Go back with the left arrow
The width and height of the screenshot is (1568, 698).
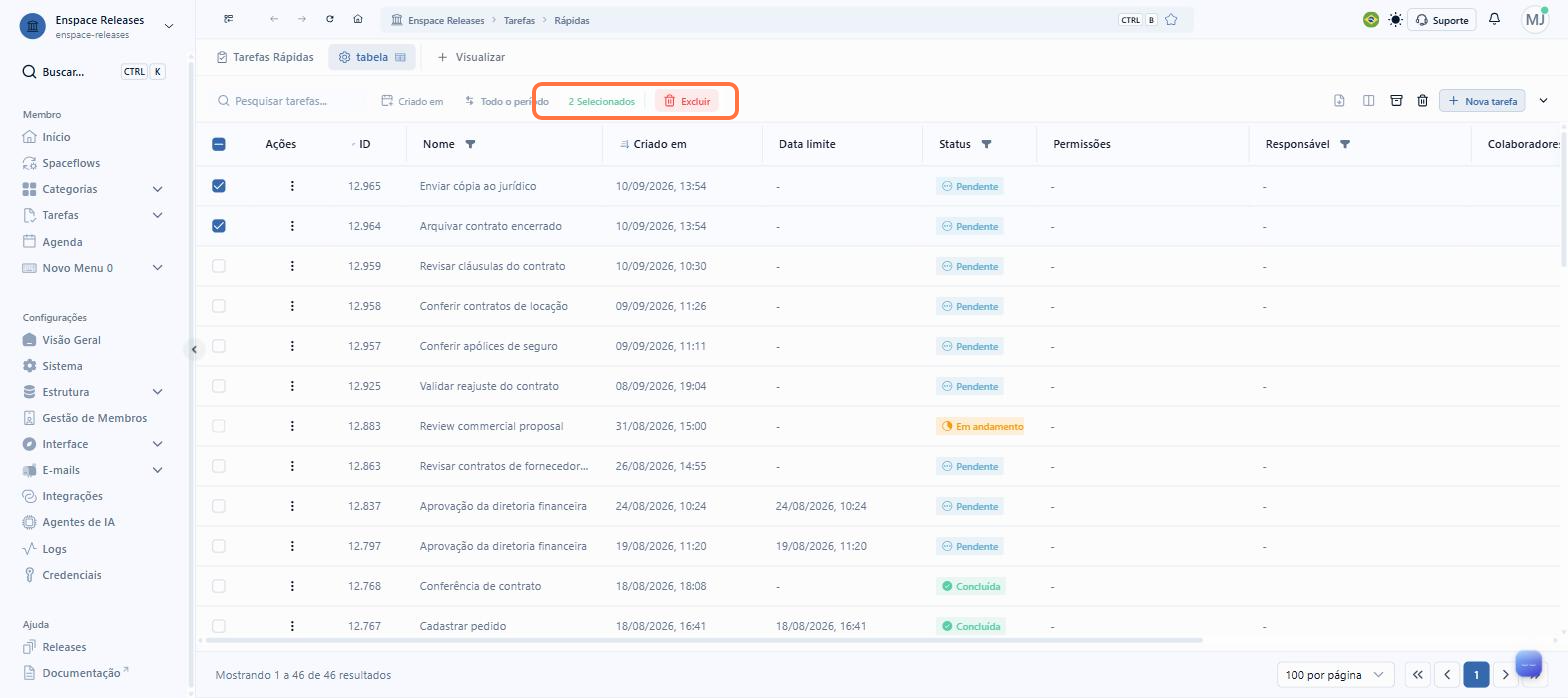[x=274, y=19]
